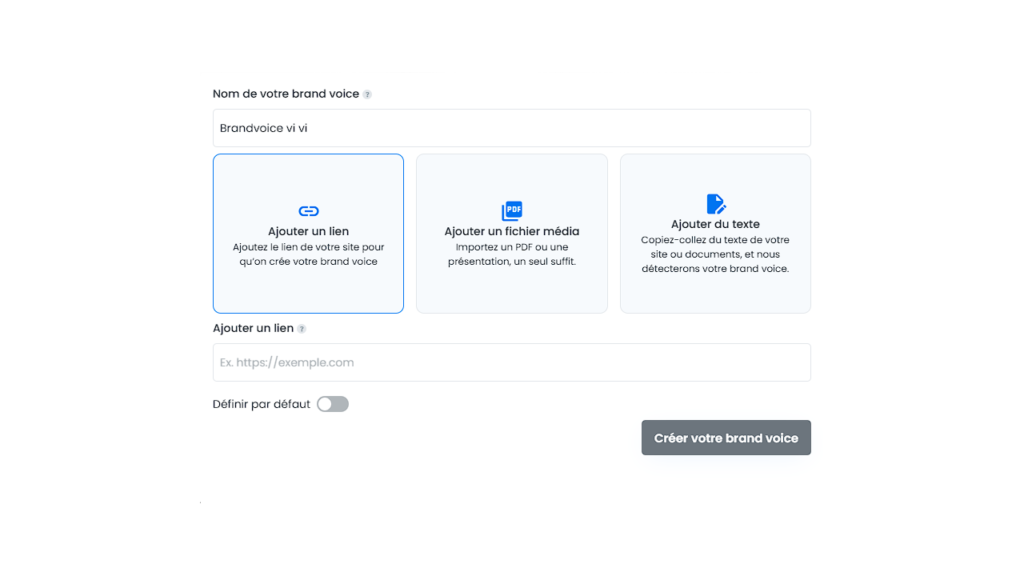Click description "Ajoutez le lien de votre site"
This screenshot has width=1024, height=576.
(308, 254)
